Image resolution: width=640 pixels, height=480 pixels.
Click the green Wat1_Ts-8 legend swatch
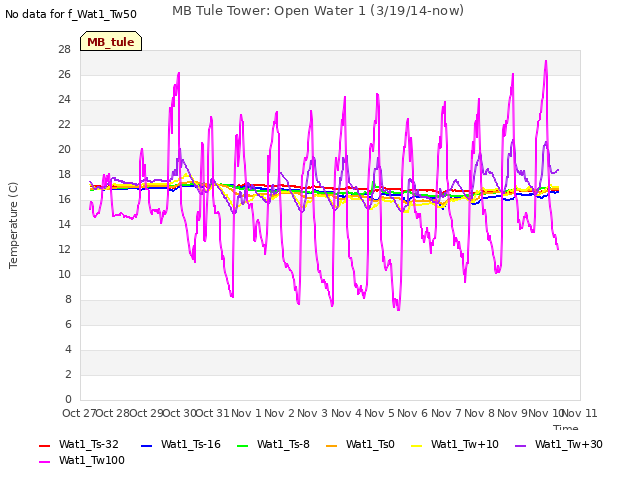[x=242, y=445]
